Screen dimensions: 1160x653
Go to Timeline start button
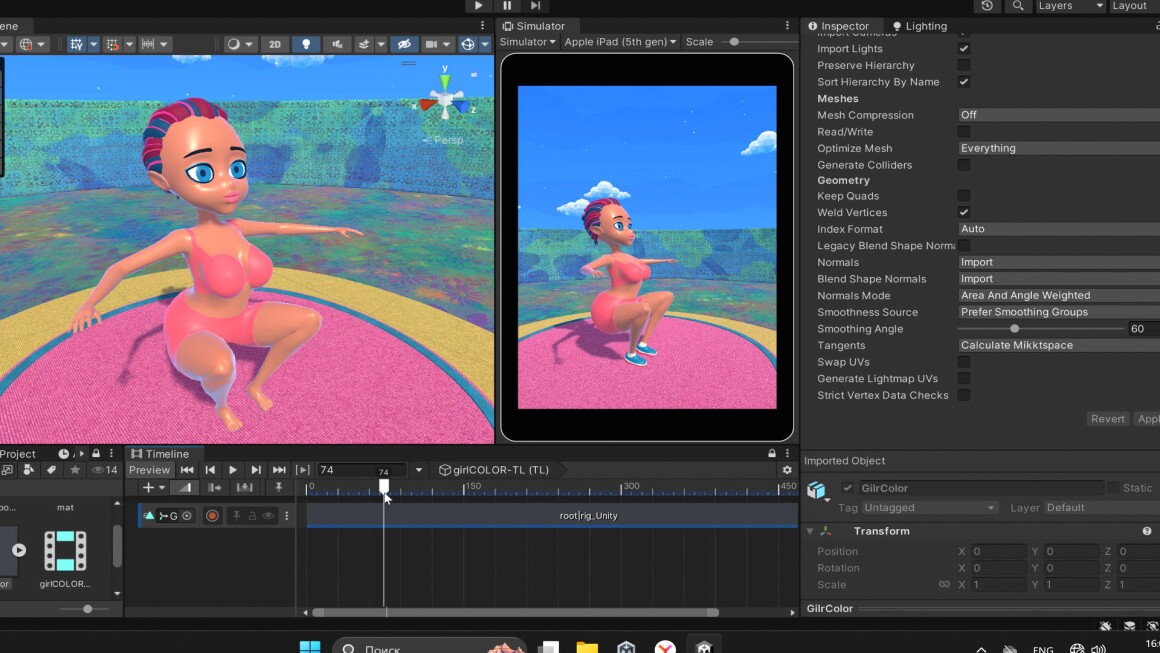pyautogui.click(x=187, y=470)
